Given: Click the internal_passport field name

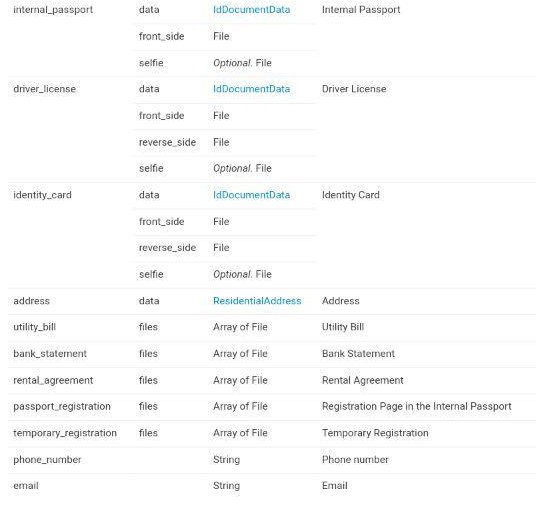Looking at the screenshot, I should tap(53, 10).
